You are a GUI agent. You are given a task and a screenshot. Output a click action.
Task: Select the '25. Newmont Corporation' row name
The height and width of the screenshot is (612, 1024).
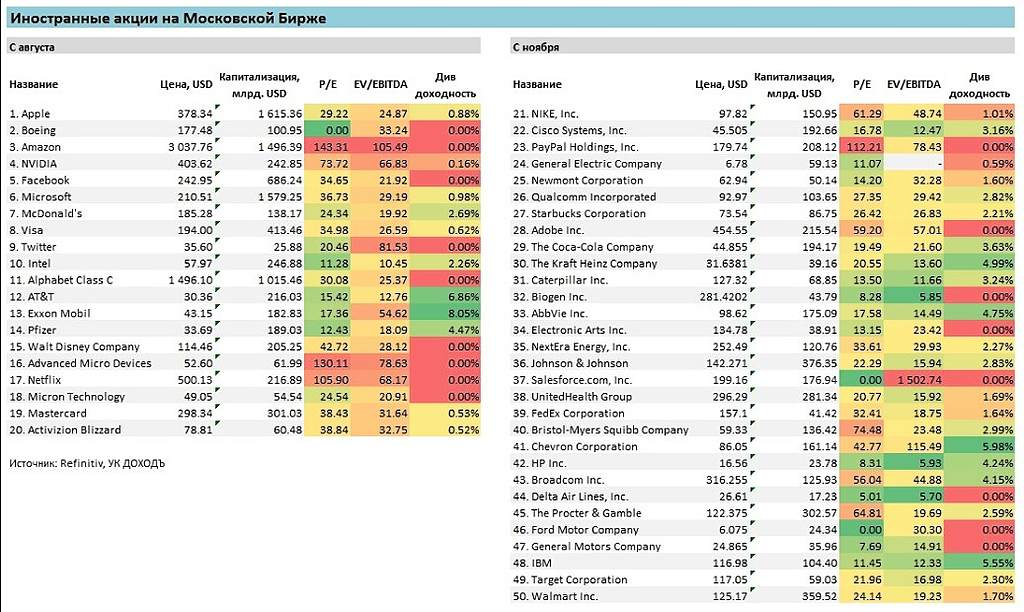pyautogui.click(x=578, y=180)
